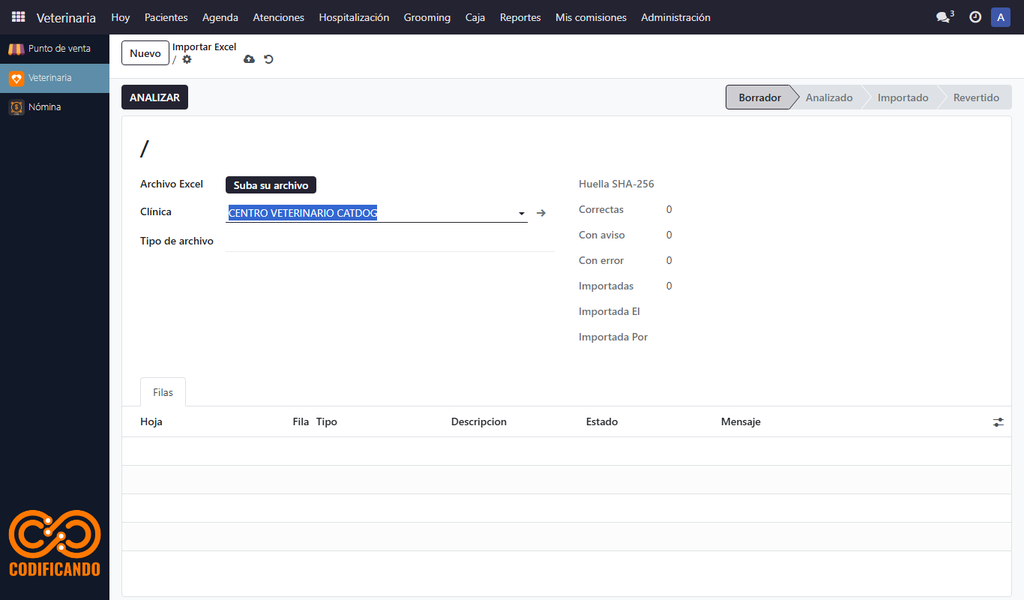Open the activities clock icon
Screen dimensions: 1024x600
coord(975,17)
